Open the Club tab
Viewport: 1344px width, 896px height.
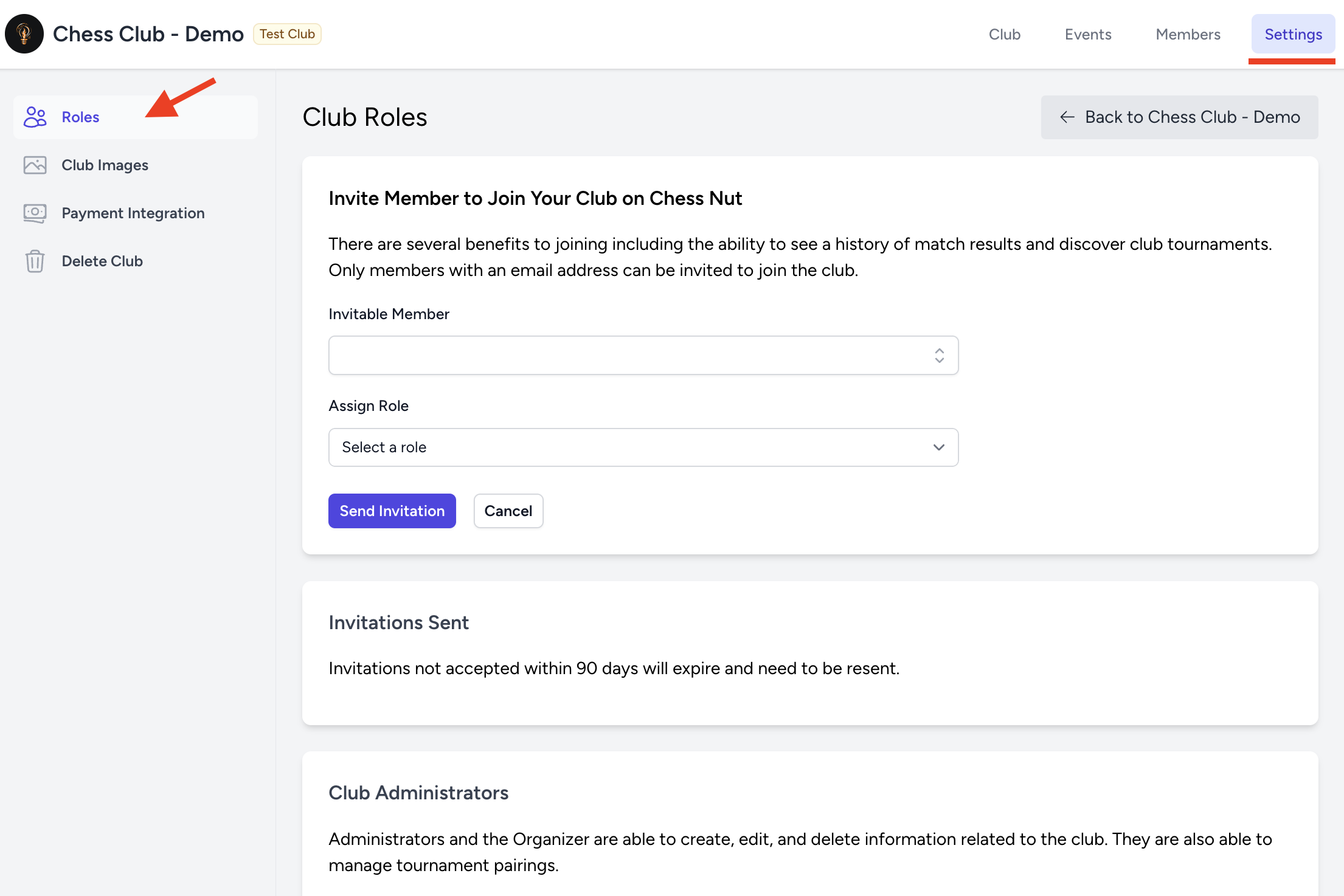pos(1004,34)
